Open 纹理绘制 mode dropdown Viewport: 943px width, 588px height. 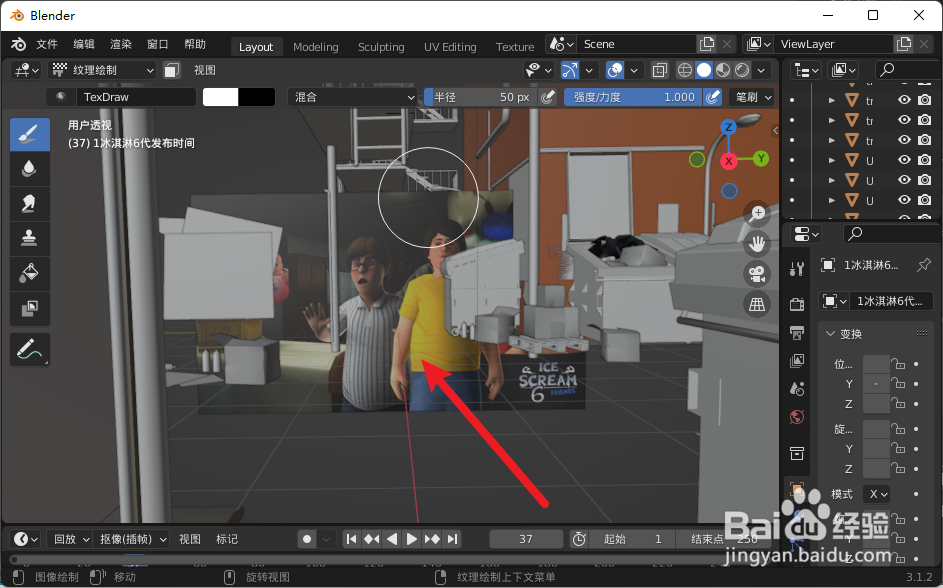tap(103, 70)
